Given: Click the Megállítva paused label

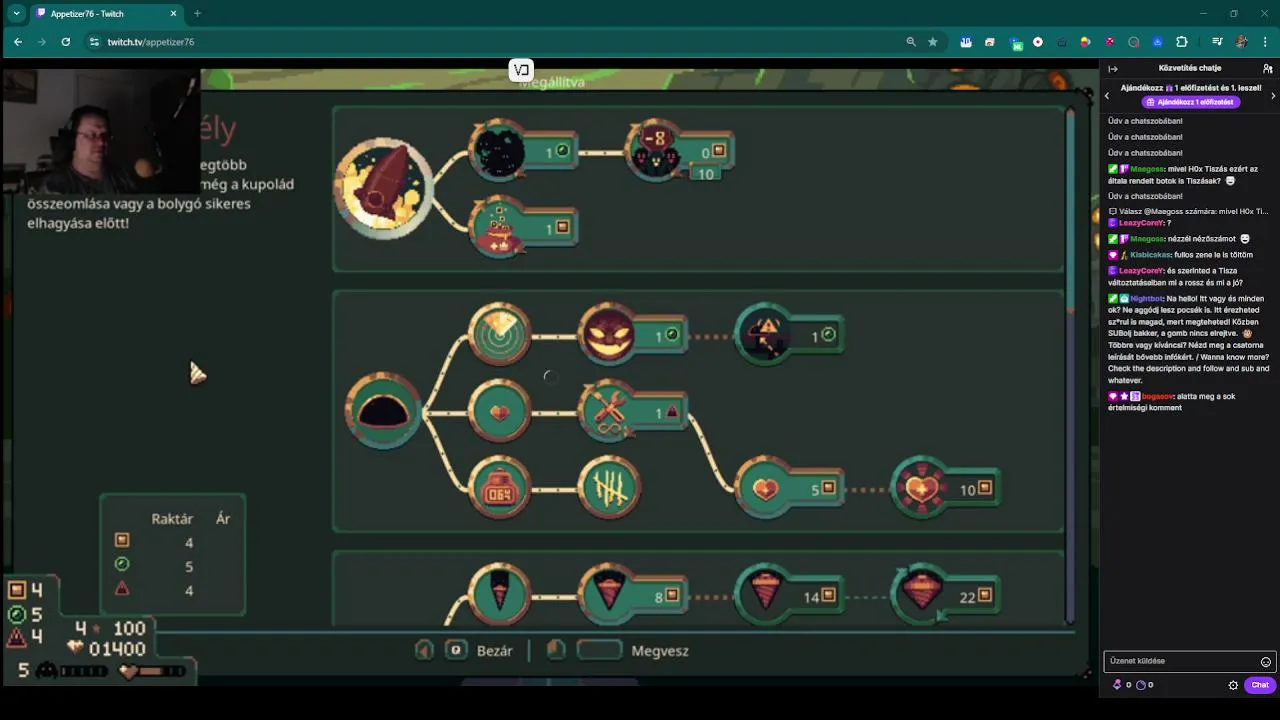Looking at the screenshot, I should [552, 82].
